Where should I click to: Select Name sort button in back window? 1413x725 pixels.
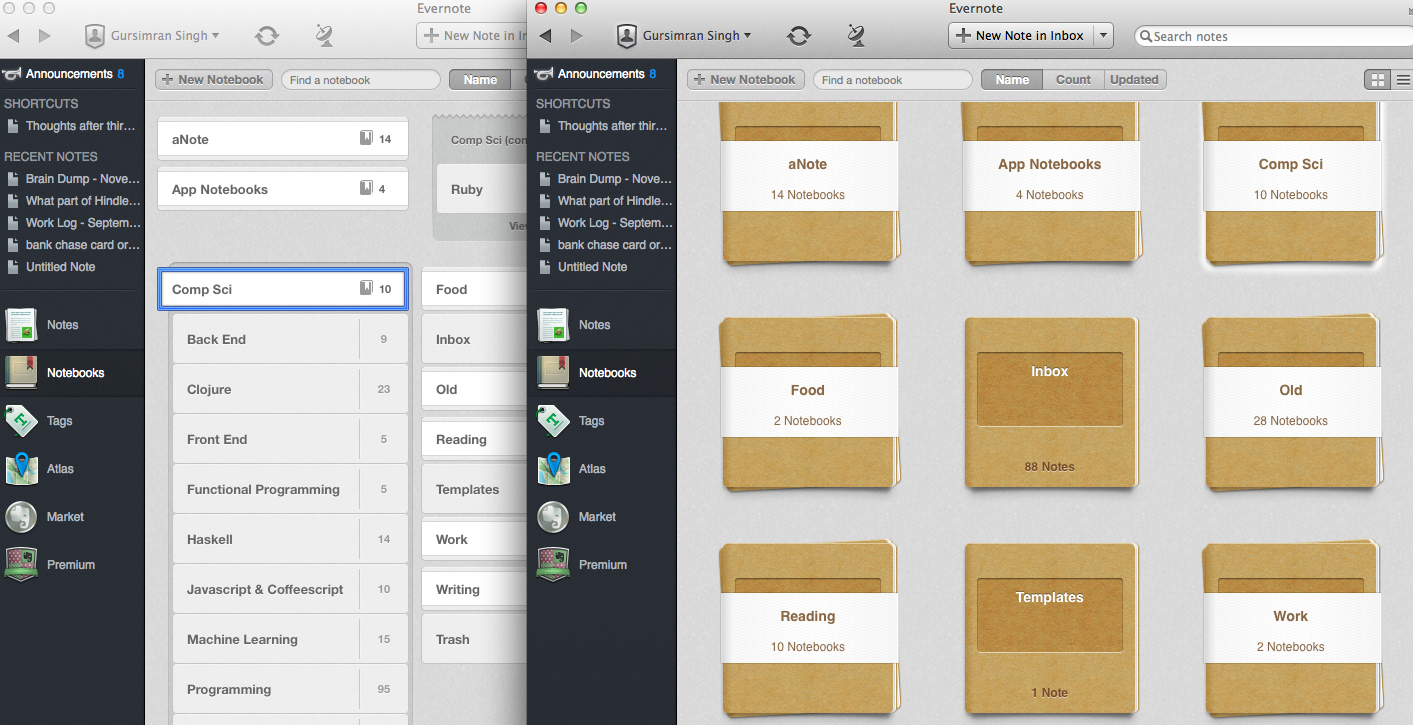480,80
